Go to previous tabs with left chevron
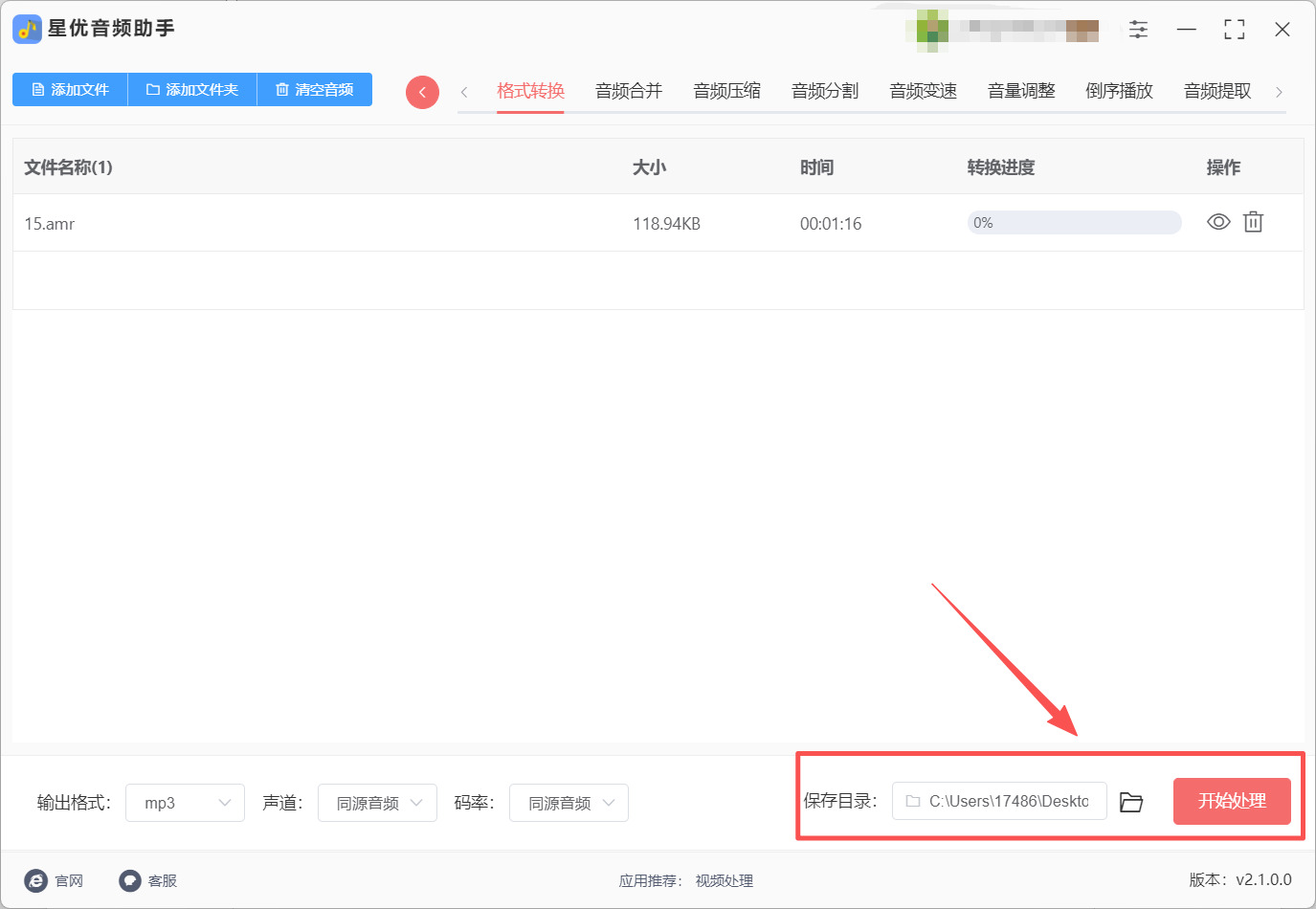Screen dimensions: 1316x909 pos(464,92)
